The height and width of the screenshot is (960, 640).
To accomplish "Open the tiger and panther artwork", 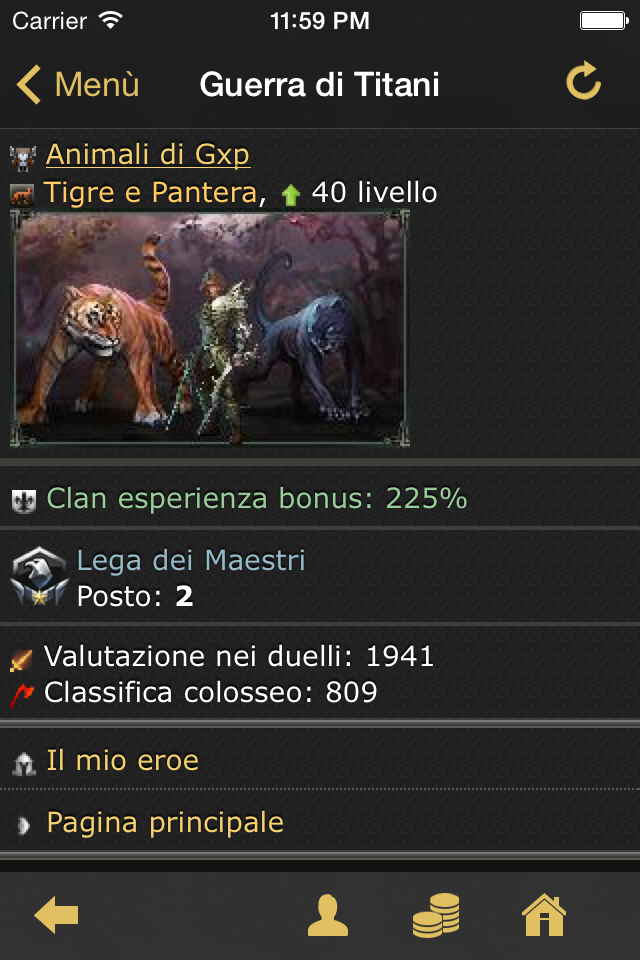I will [210, 328].
